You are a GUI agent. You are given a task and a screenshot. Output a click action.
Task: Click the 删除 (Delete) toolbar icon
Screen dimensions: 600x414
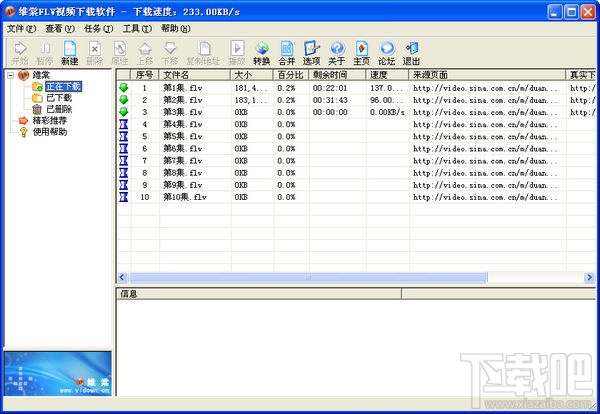[x=95, y=53]
